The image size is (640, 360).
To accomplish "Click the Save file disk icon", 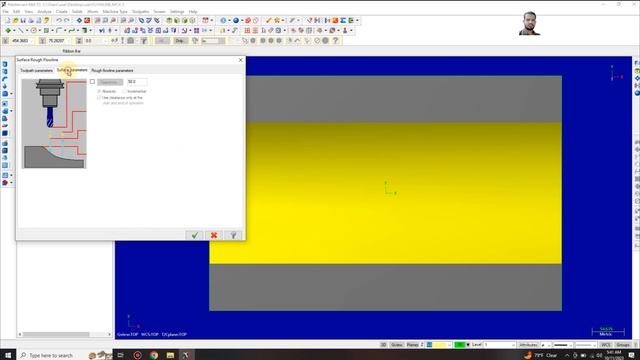I will click(23, 20).
